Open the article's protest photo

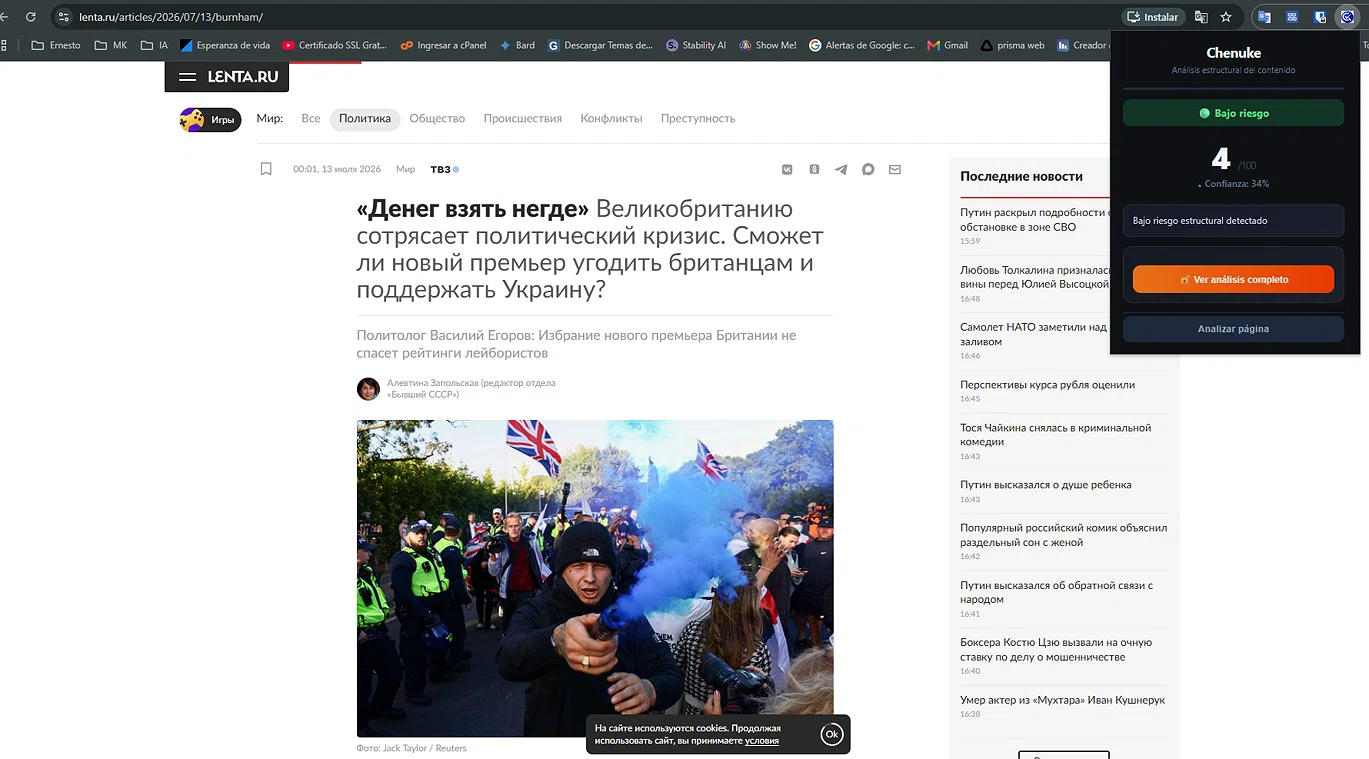click(x=595, y=578)
